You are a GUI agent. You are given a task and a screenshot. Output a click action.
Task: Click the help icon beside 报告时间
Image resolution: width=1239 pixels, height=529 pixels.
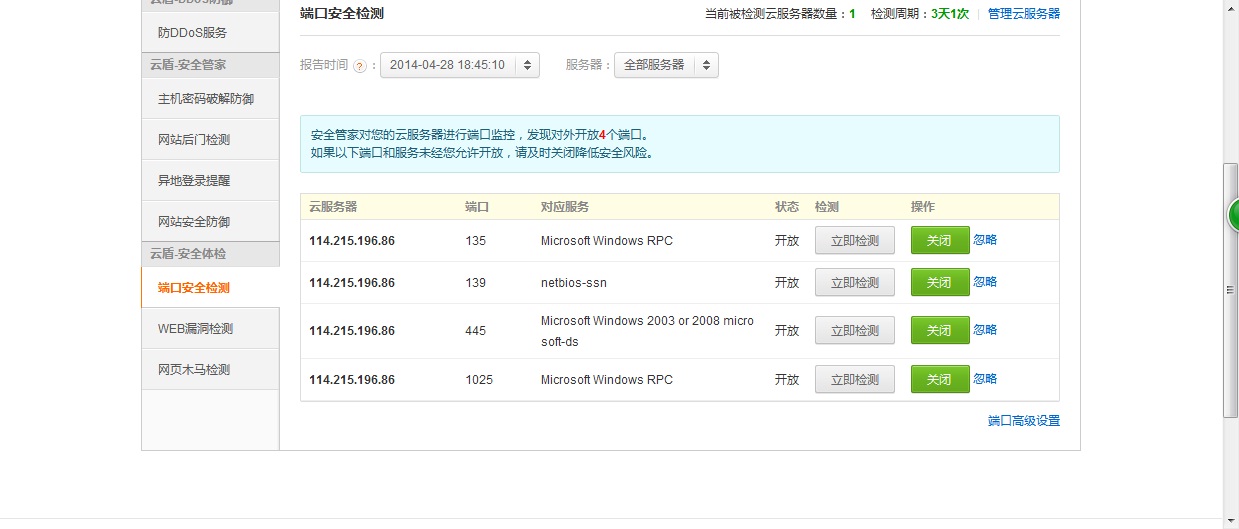click(x=360, y=66)
